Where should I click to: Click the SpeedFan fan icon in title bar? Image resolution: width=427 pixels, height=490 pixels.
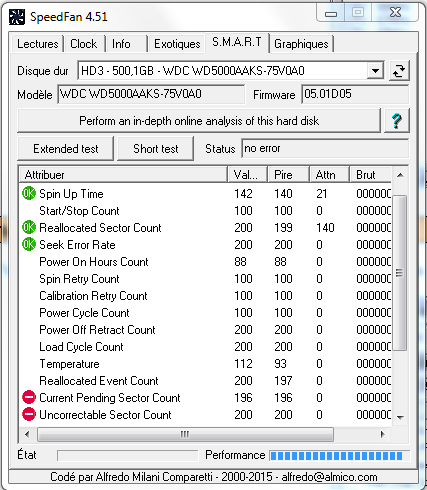[16, 17]
